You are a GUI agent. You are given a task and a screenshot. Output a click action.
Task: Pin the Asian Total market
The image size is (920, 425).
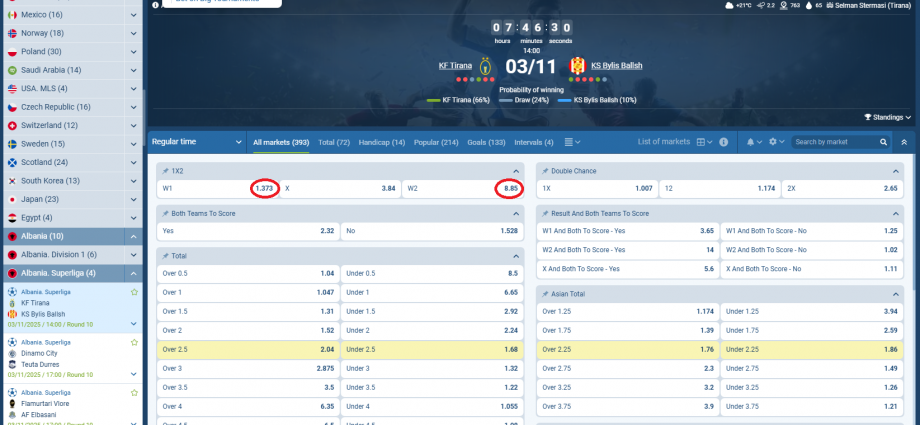545,294
